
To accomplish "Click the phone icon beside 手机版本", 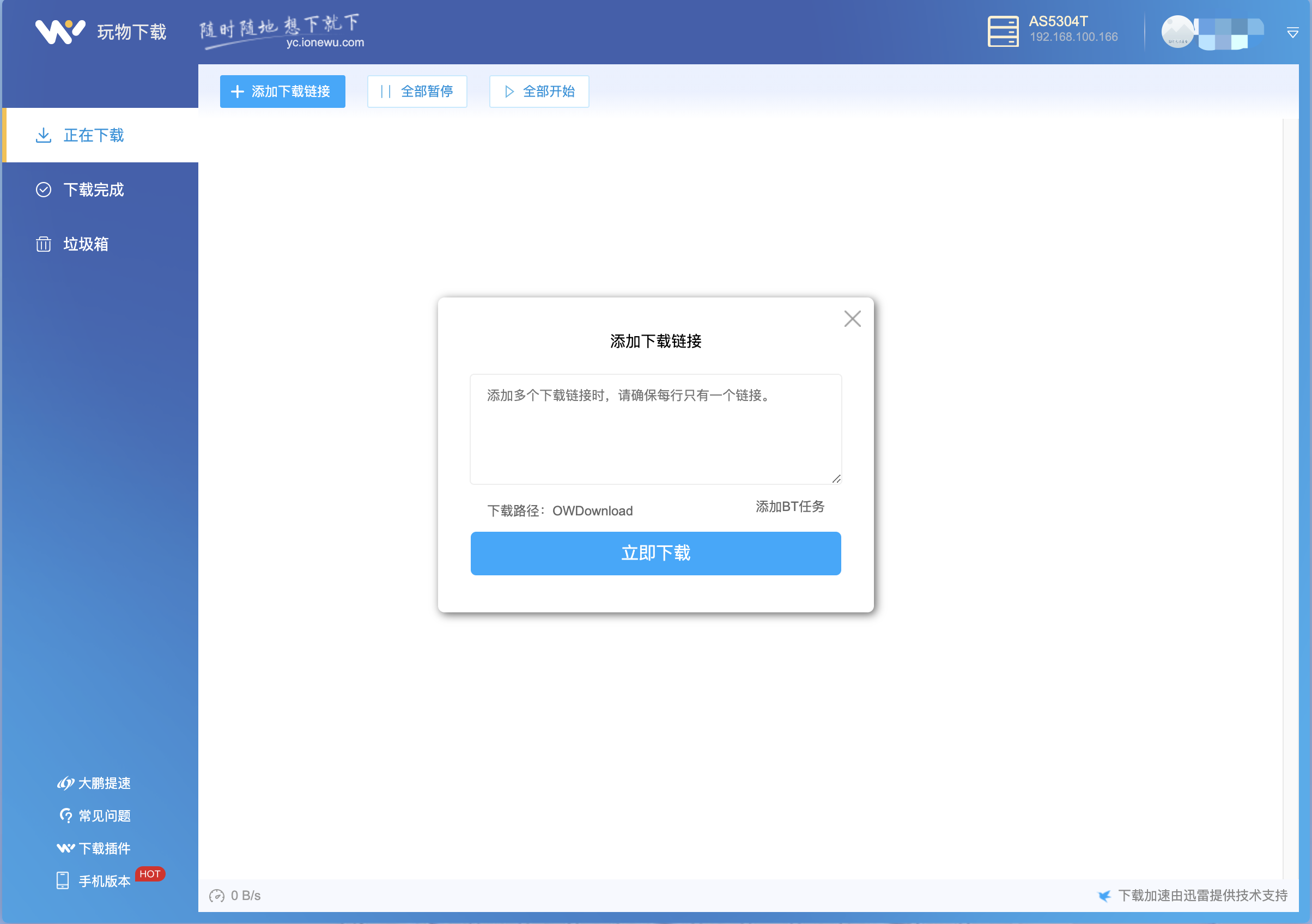I will coord(63,880).
